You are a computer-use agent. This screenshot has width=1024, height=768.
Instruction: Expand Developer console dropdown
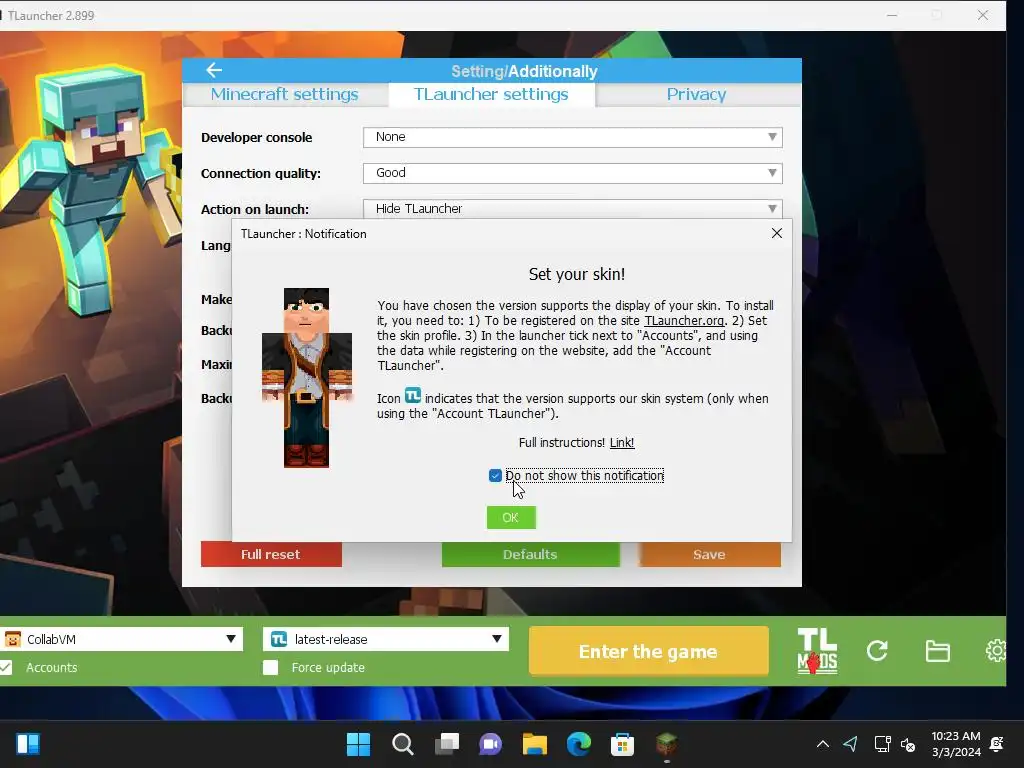pos(573,137)
